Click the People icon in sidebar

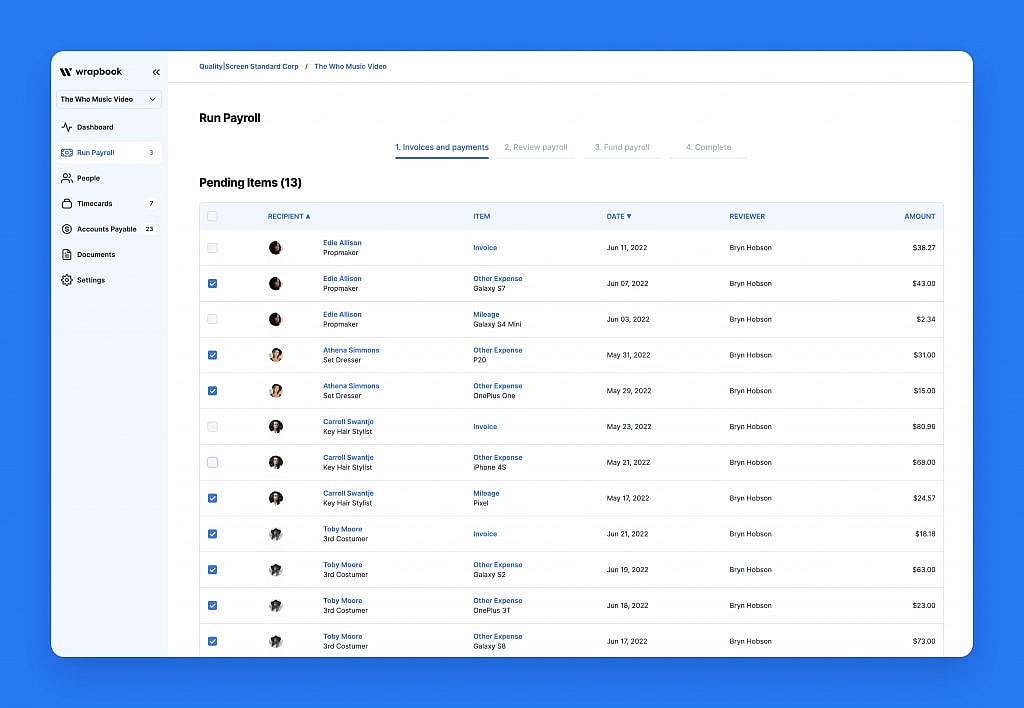[x=67, y=178]
